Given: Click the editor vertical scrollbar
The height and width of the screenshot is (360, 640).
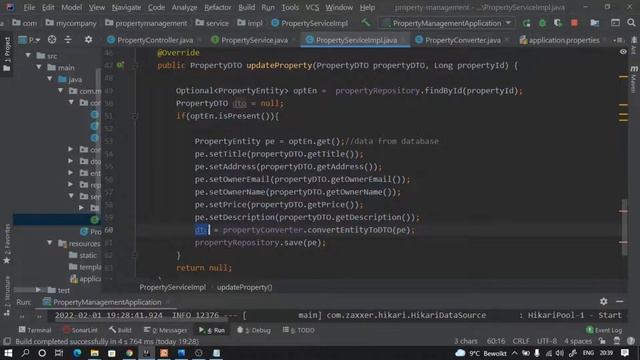Looking at the screenshot, I should click(624, 227).
